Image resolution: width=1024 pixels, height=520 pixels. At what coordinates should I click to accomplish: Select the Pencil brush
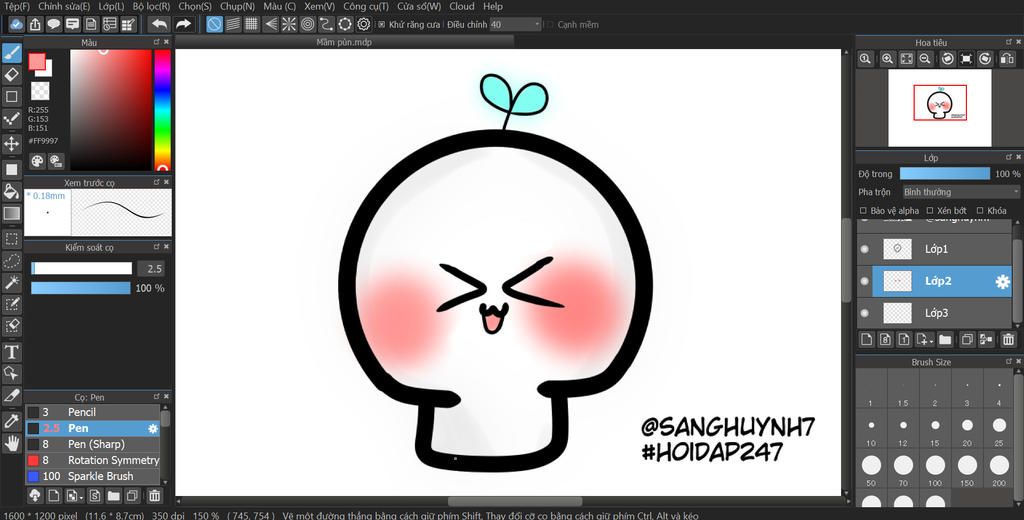click(92, 412)
